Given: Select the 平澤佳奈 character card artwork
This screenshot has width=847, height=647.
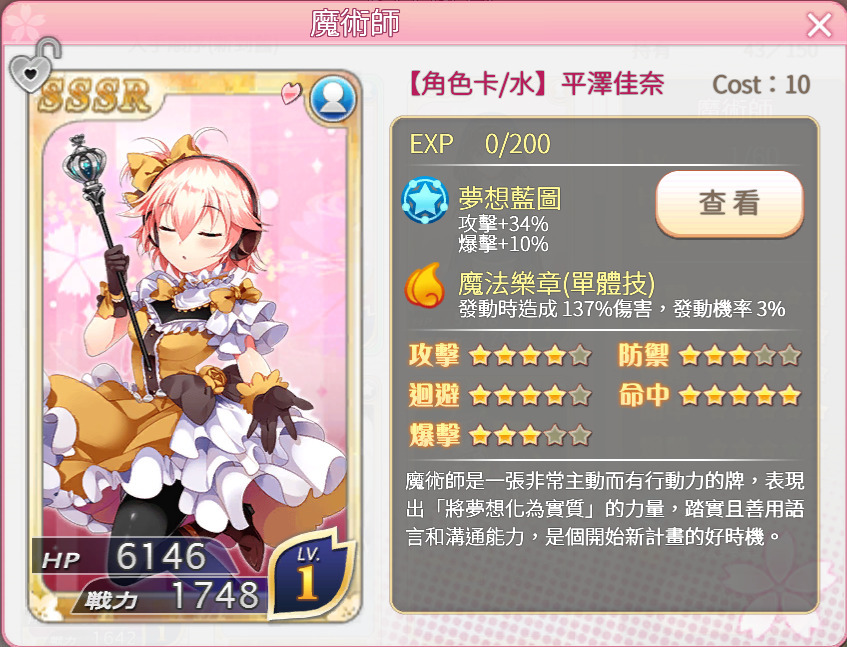Looking at the screenshot, I should point(194,346).
